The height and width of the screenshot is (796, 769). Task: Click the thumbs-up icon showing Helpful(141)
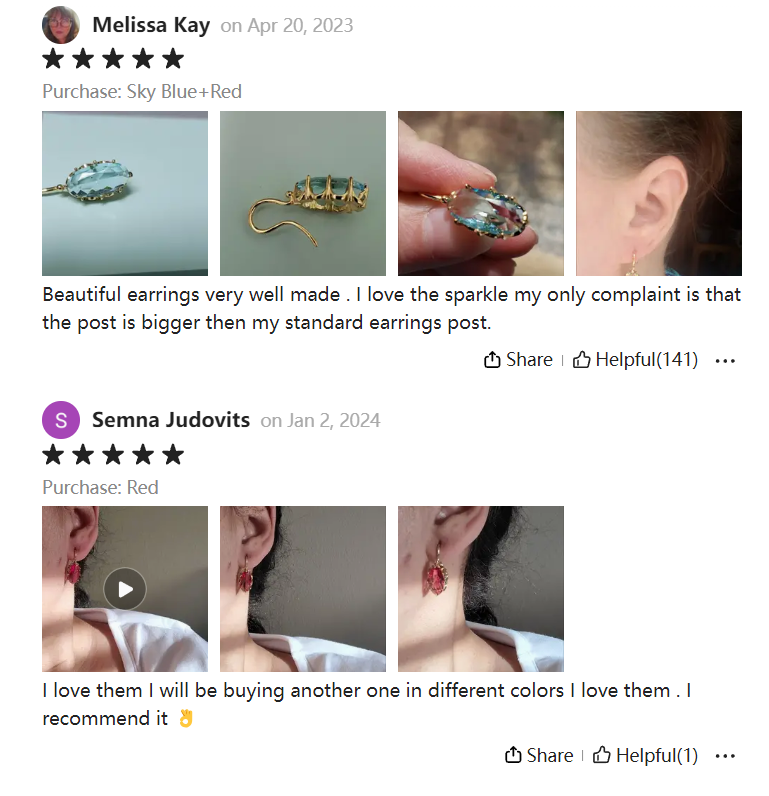coord(581,359)
